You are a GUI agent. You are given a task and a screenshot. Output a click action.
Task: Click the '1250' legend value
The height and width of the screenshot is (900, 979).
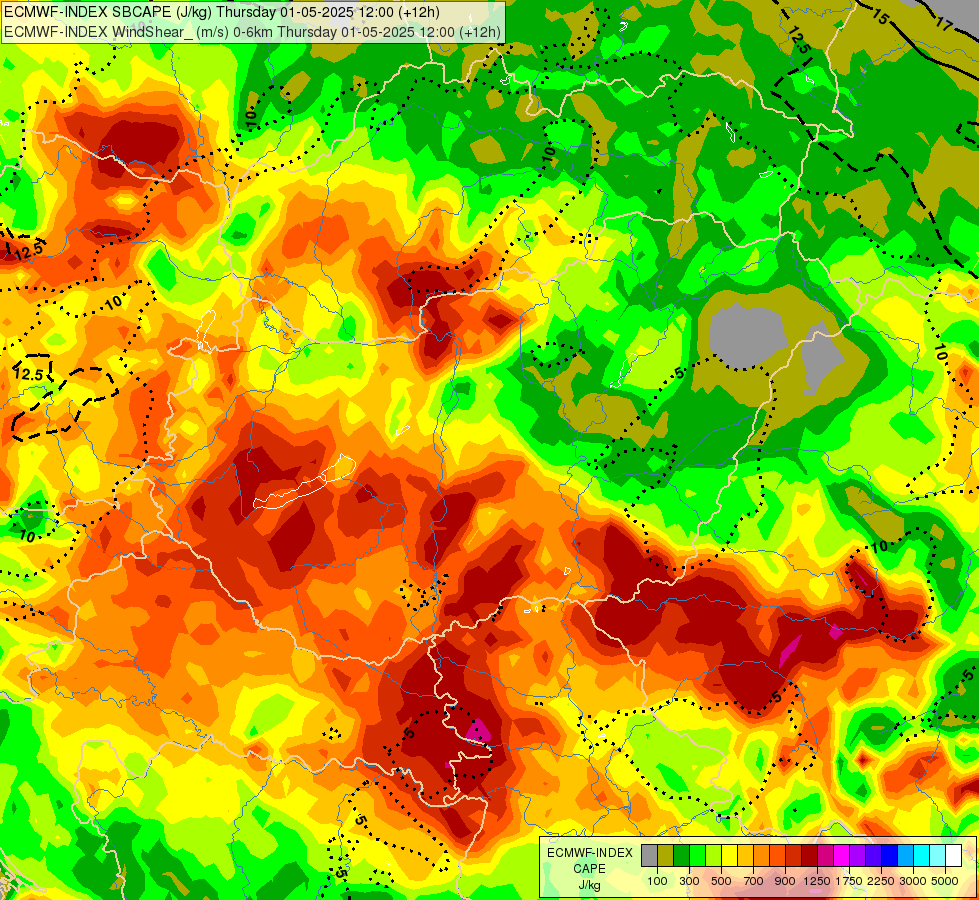817,881
